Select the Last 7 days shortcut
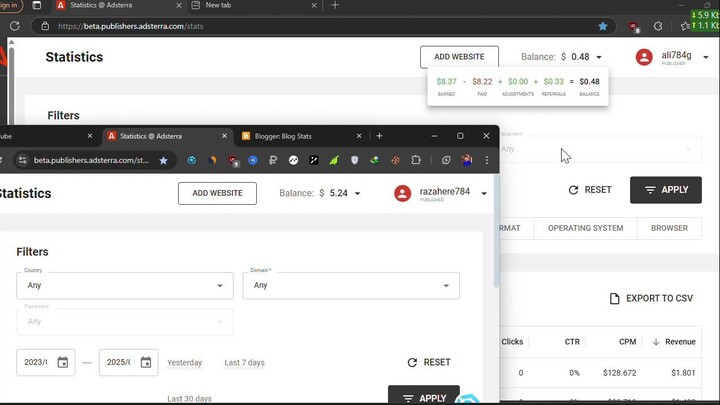720x405 pixels. click(x=244, y=362)
